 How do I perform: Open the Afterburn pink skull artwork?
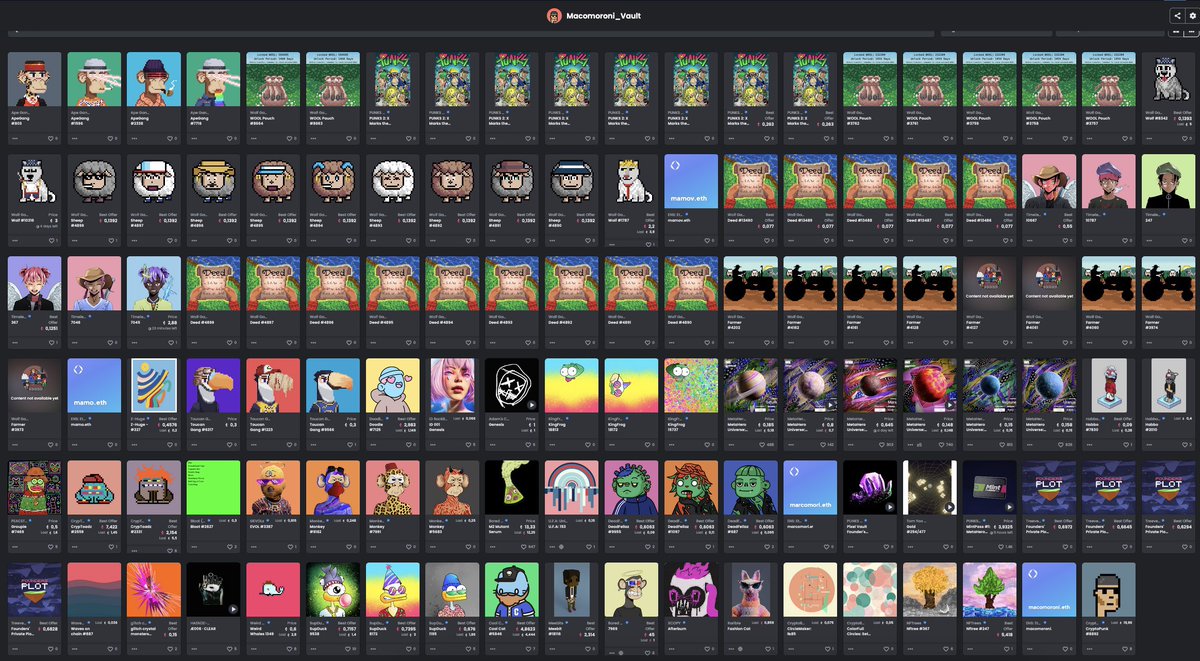click(692, 589)
